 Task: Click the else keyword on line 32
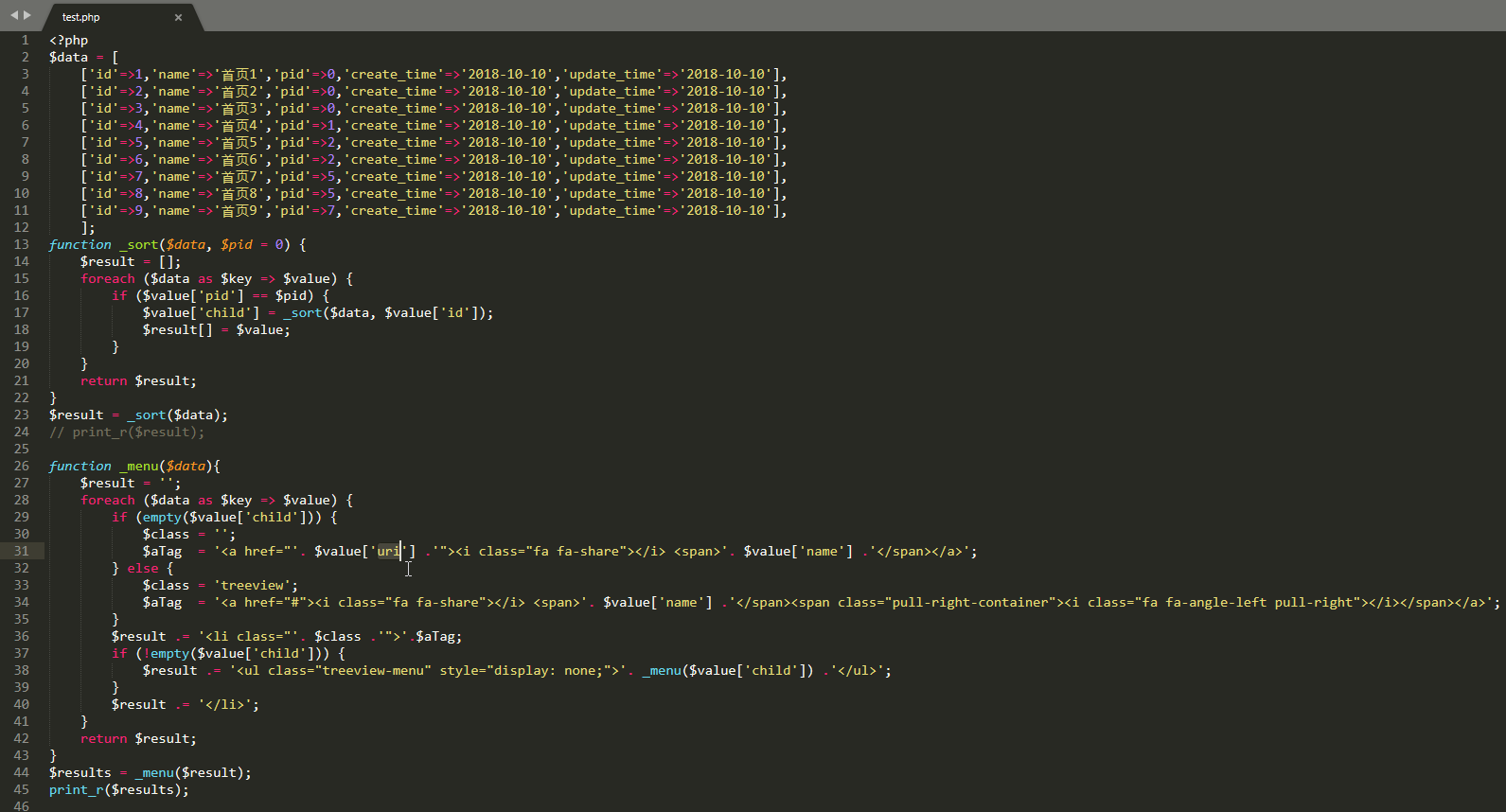pos(143,568)
